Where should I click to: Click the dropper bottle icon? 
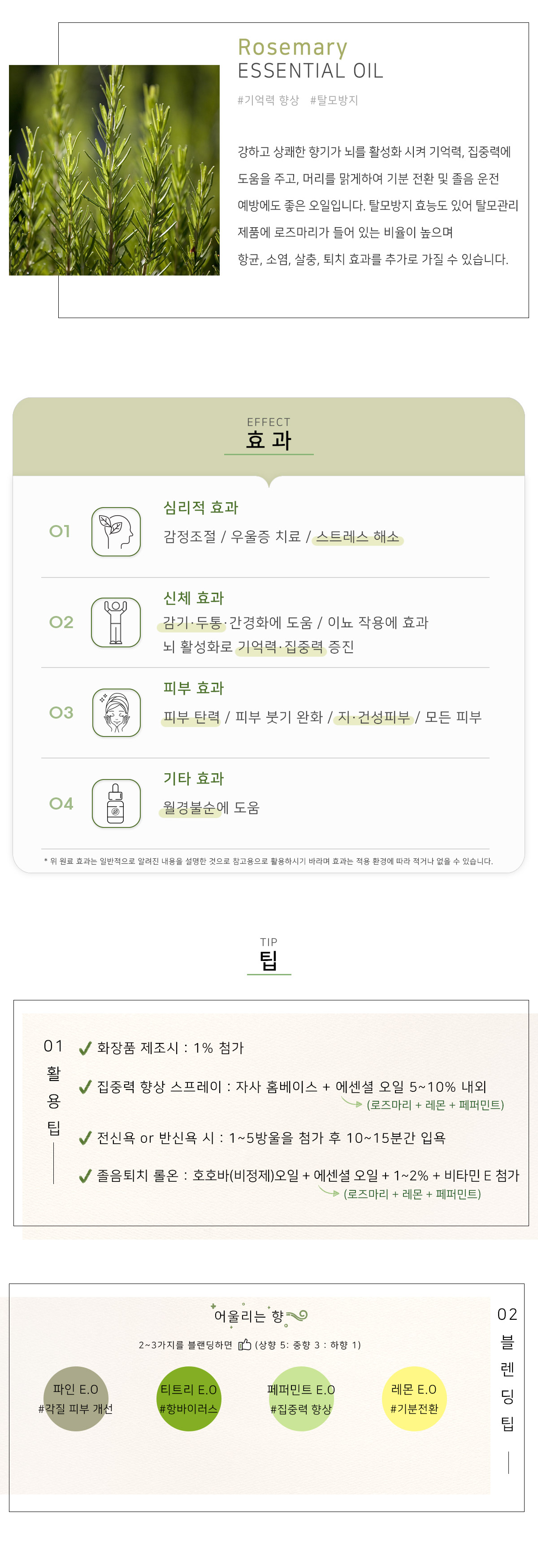116,803
